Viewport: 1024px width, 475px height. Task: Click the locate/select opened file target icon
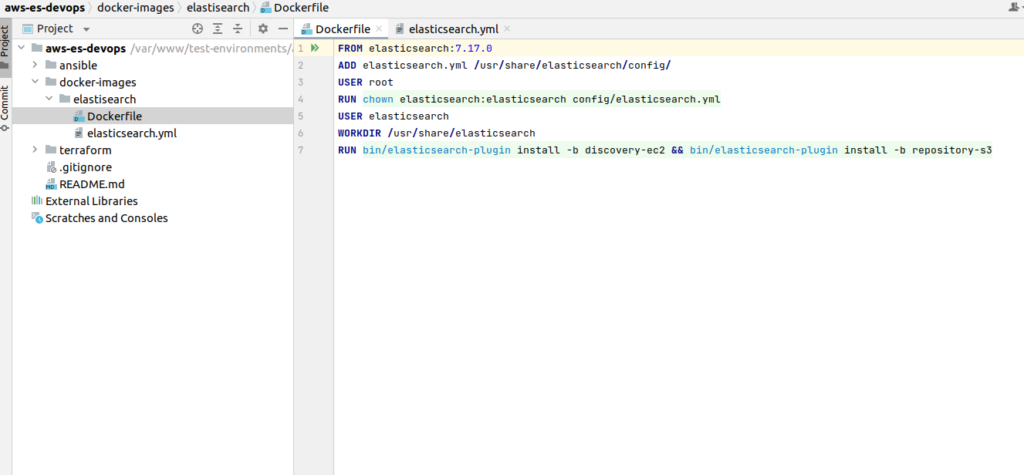point(198,29)
